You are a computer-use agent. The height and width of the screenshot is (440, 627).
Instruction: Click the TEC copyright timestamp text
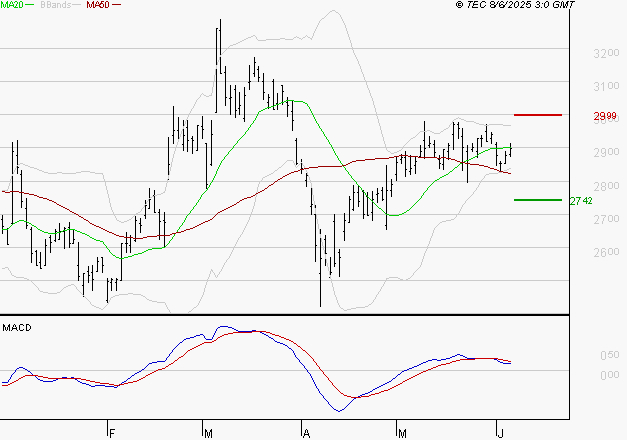pyautogui.click(x=515, y=5)
